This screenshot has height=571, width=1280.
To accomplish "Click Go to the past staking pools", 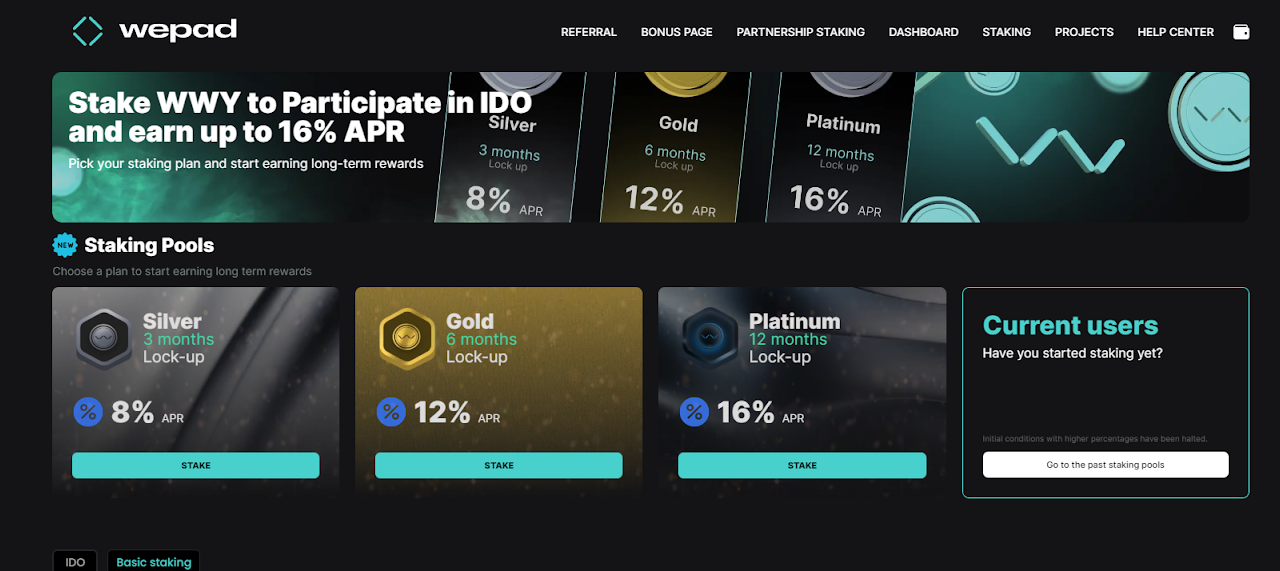I will 1106,465.
